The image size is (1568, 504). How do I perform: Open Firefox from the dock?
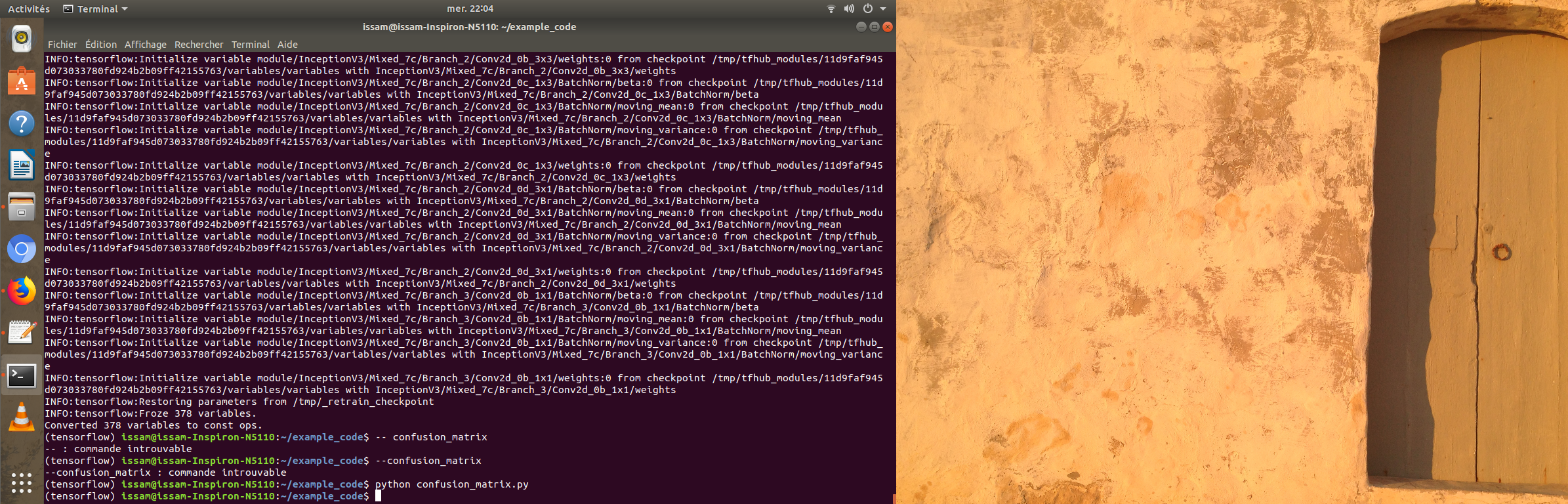22,291
